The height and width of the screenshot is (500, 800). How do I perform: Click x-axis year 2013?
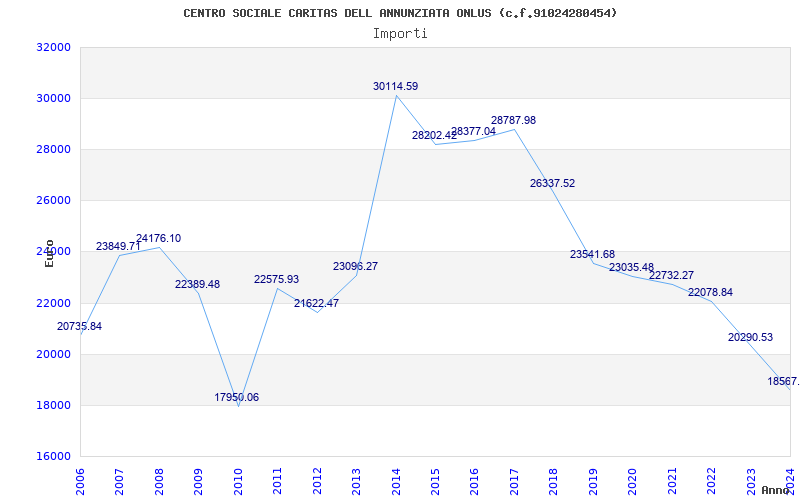[x=356, y=481]
